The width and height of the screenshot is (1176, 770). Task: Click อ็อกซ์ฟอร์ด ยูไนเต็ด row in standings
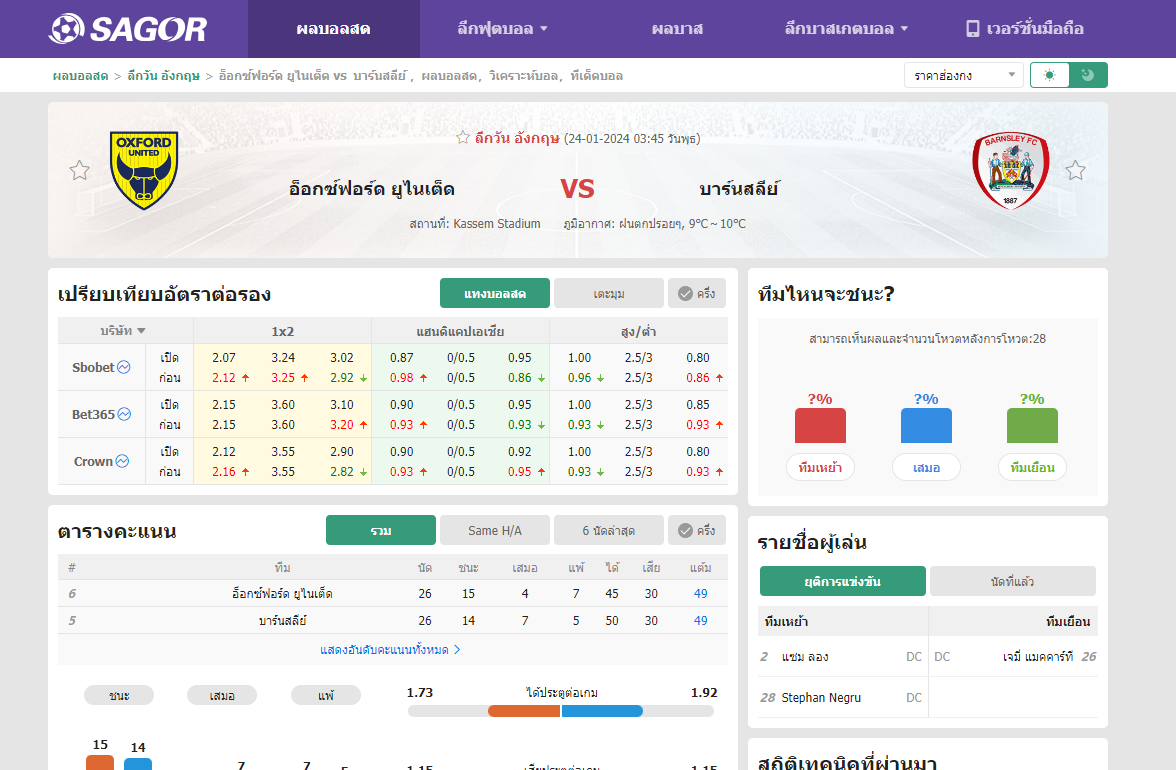(393, 593)
